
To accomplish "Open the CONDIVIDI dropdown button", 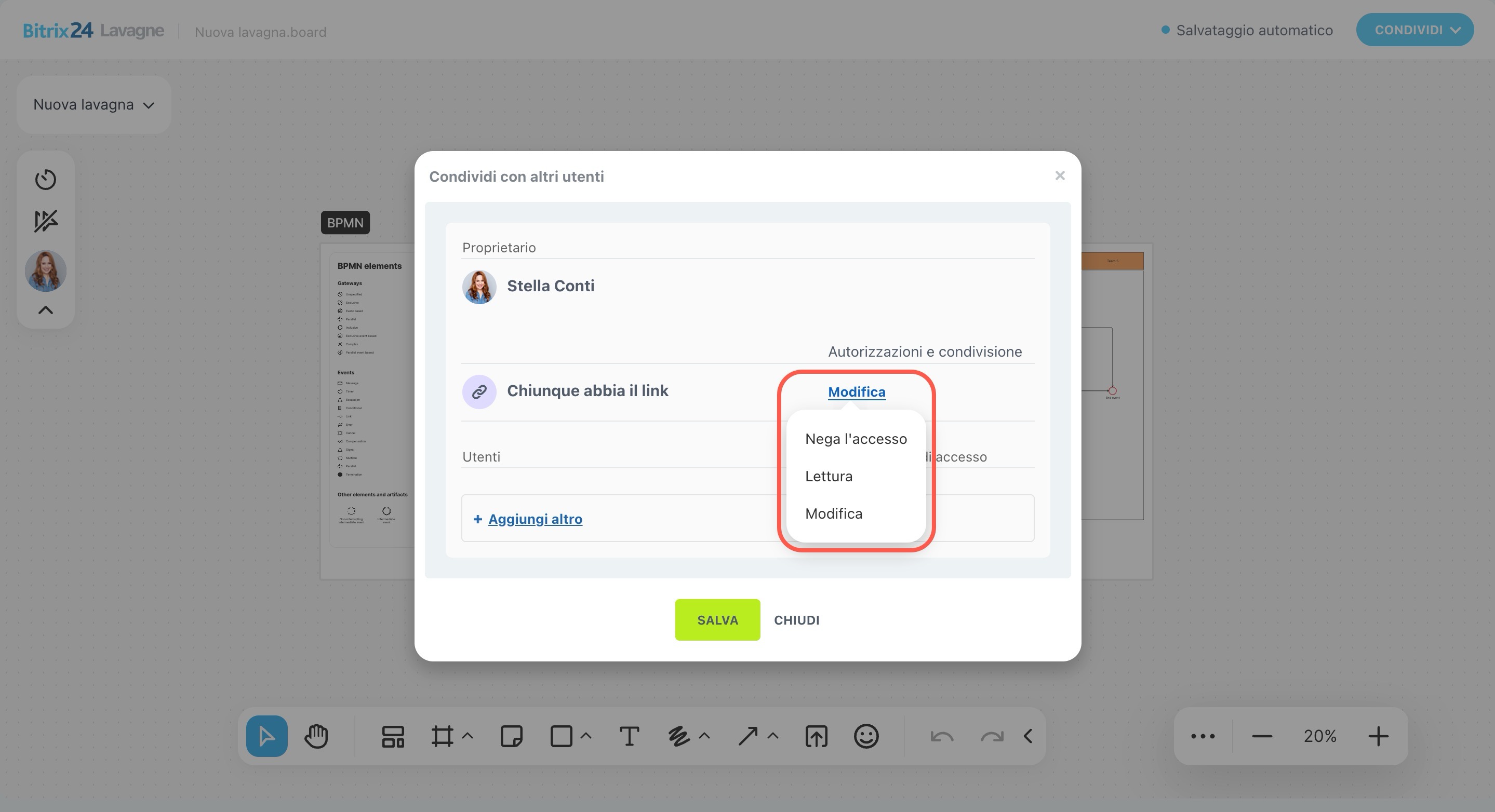I will (1414, 30).
